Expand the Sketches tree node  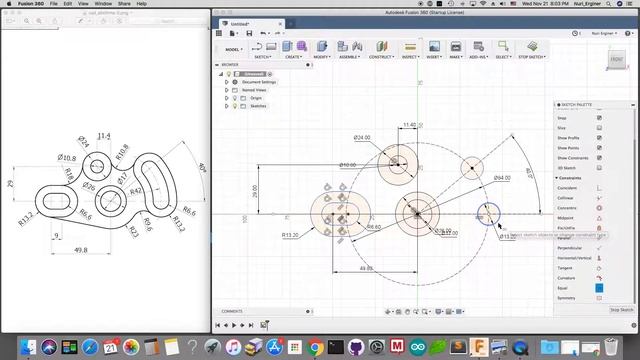click(x=227, y=106)
